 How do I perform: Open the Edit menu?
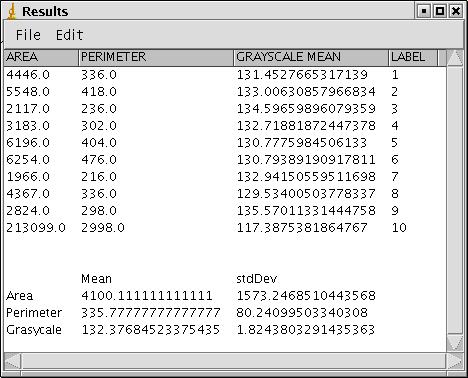point(69,35)
